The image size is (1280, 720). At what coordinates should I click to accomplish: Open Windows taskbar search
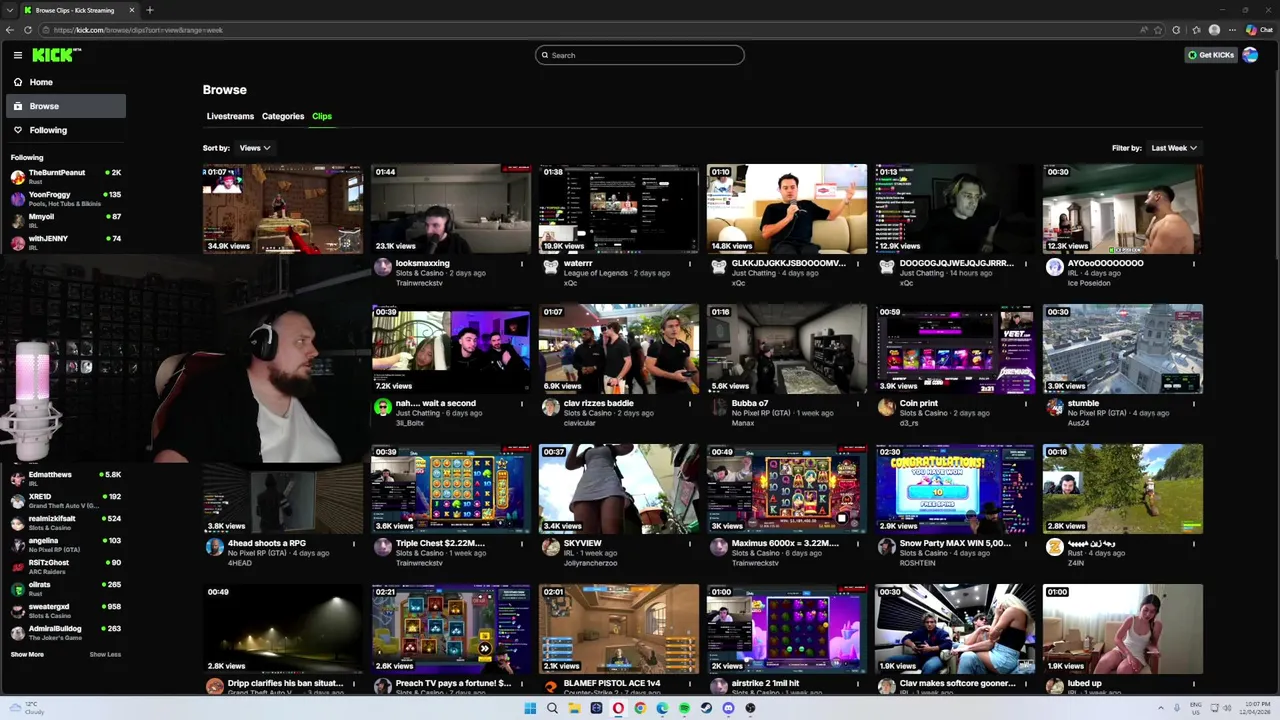[552, 708]
